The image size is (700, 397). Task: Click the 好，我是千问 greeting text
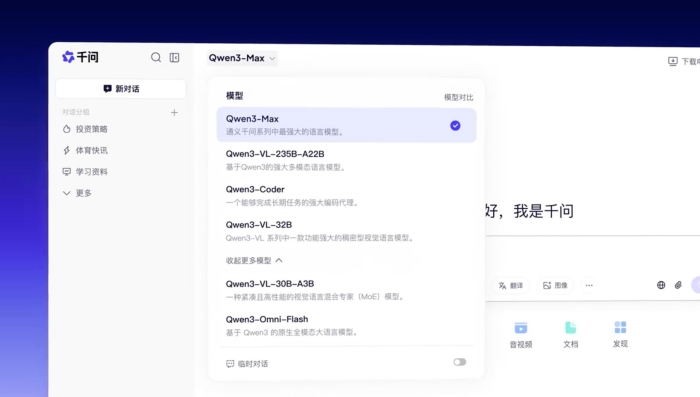tap(529, 211)
